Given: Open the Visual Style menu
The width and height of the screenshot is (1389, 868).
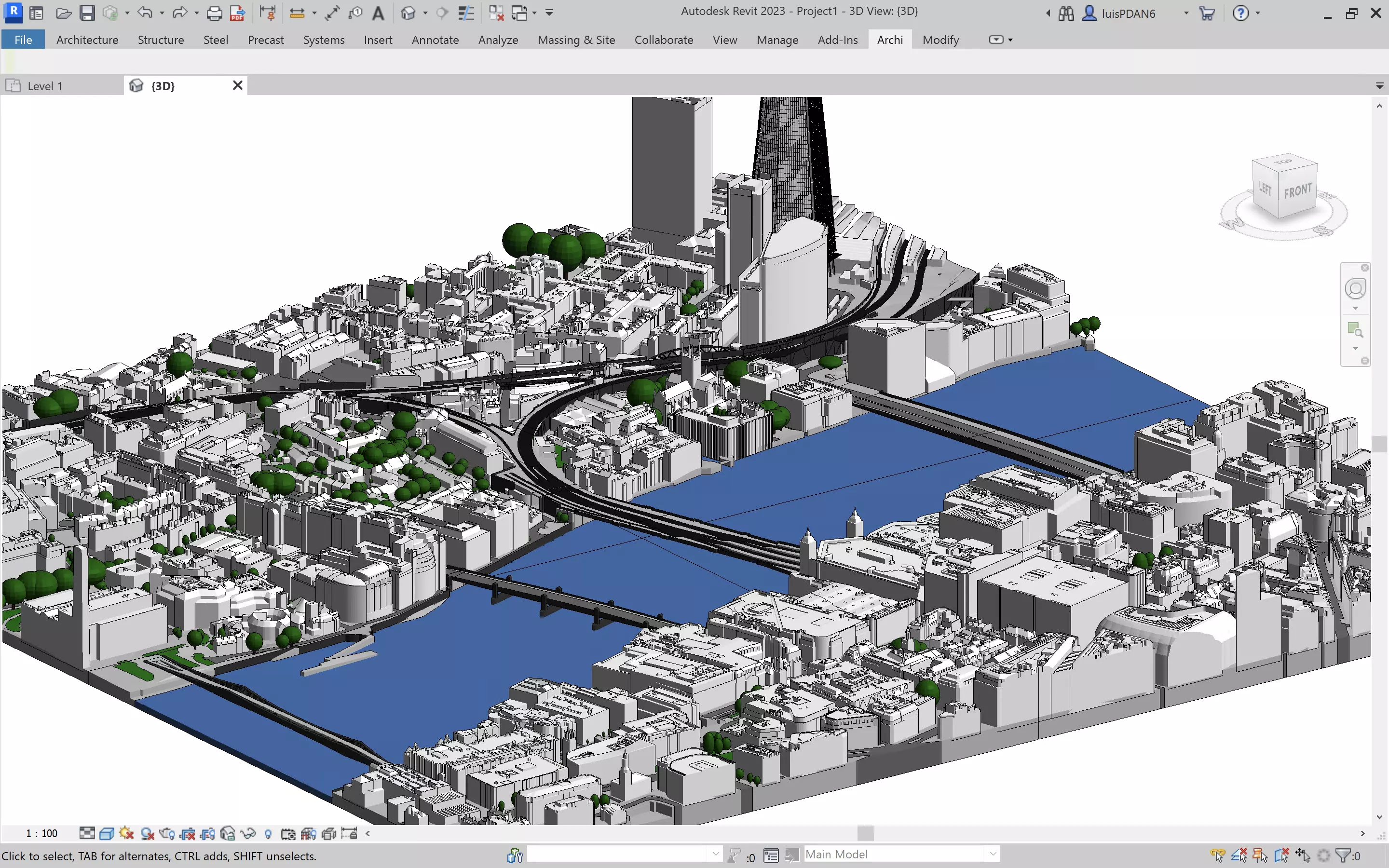Looking at the screenshot, I should click(x=107, y=833).
